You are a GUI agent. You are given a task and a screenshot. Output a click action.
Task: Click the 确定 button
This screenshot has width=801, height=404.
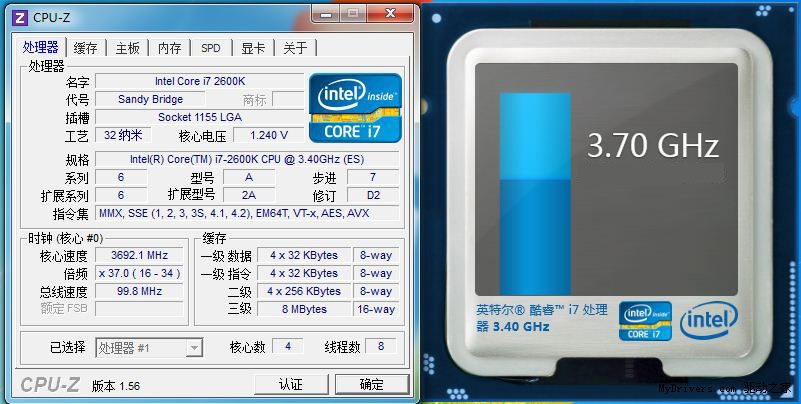pyautogui.click(x=372, y=384)
